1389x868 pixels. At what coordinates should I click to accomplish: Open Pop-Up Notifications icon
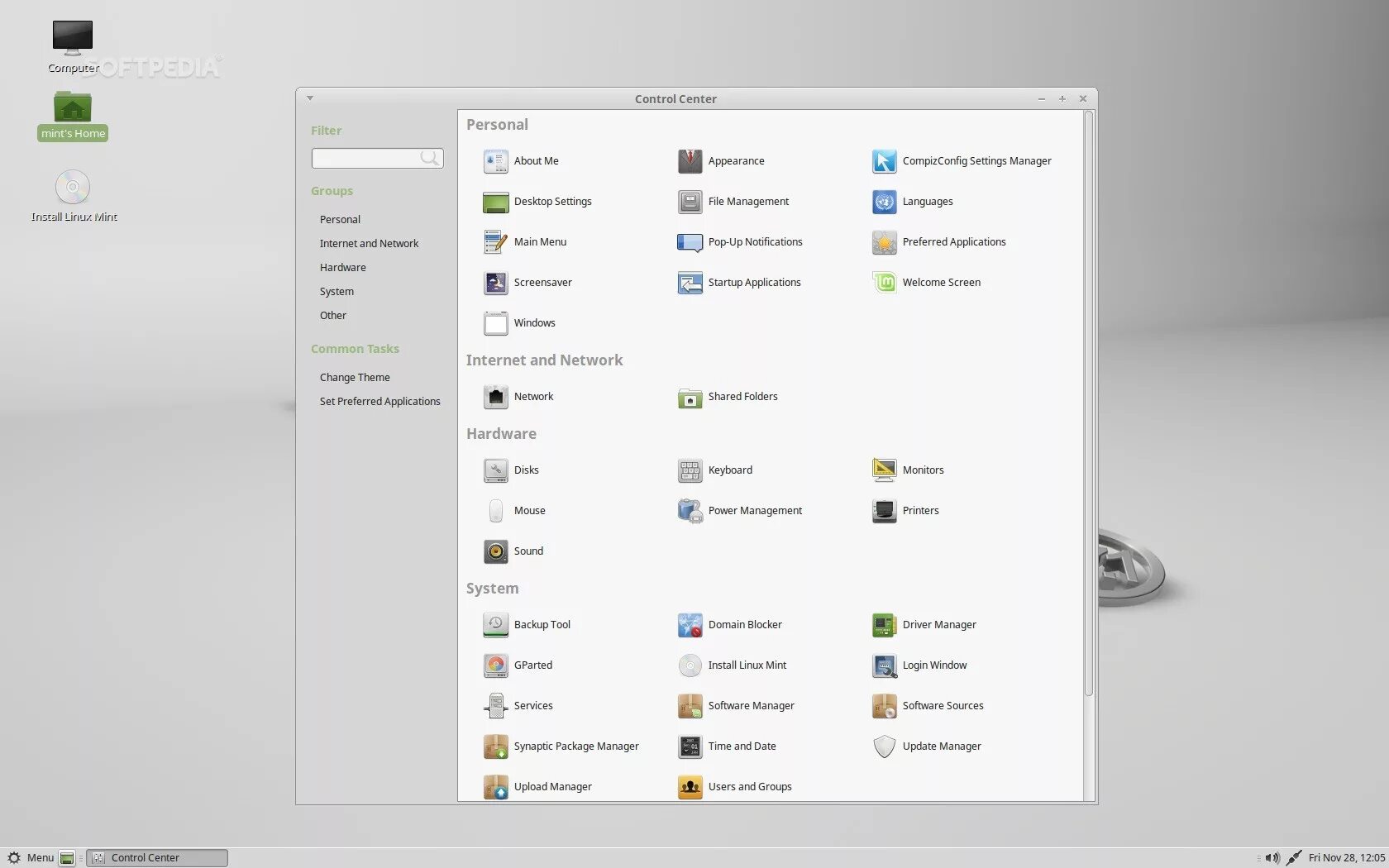tap(690, 242)
